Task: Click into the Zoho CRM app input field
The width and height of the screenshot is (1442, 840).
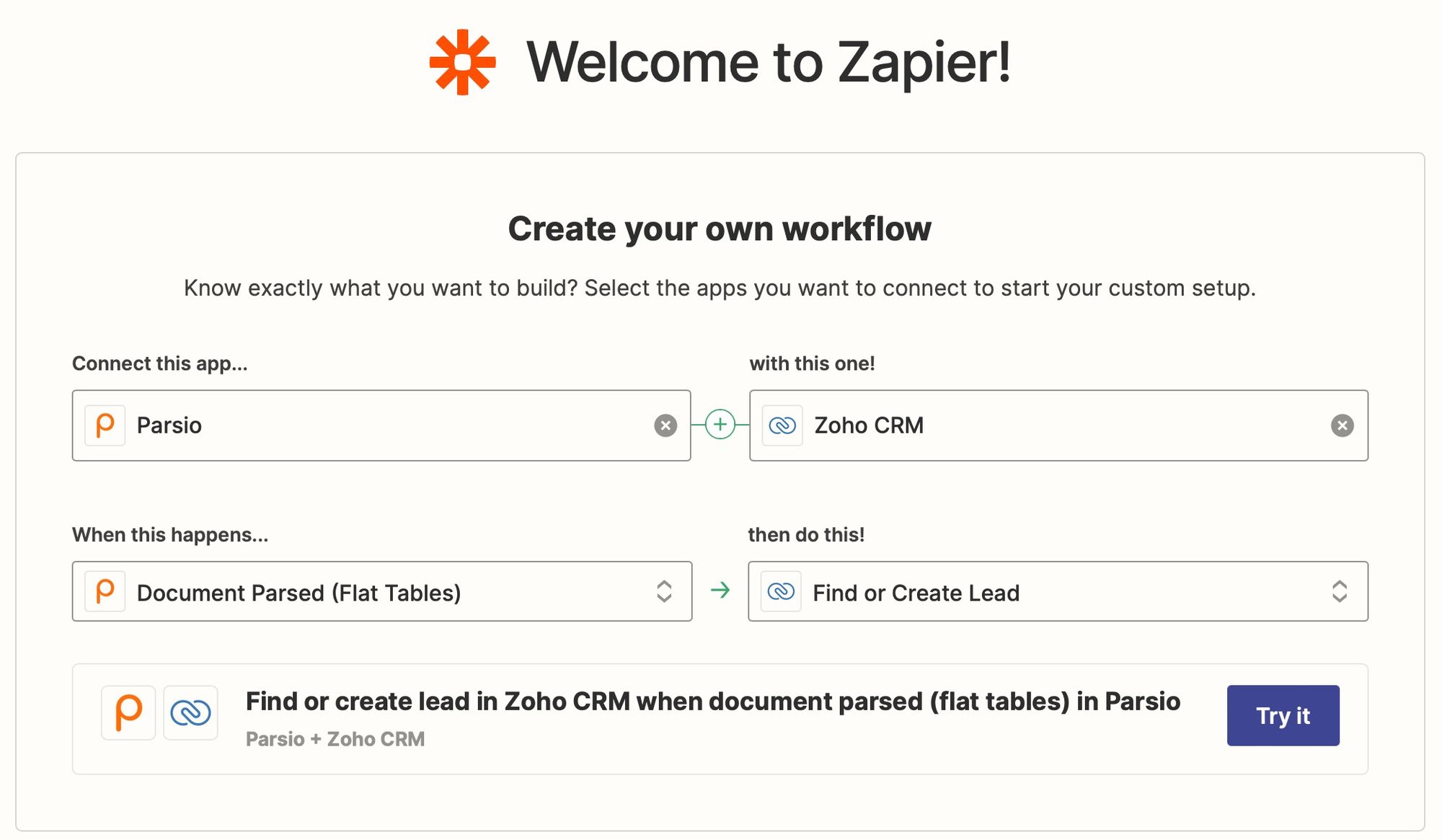Action: coord(1067,425)
